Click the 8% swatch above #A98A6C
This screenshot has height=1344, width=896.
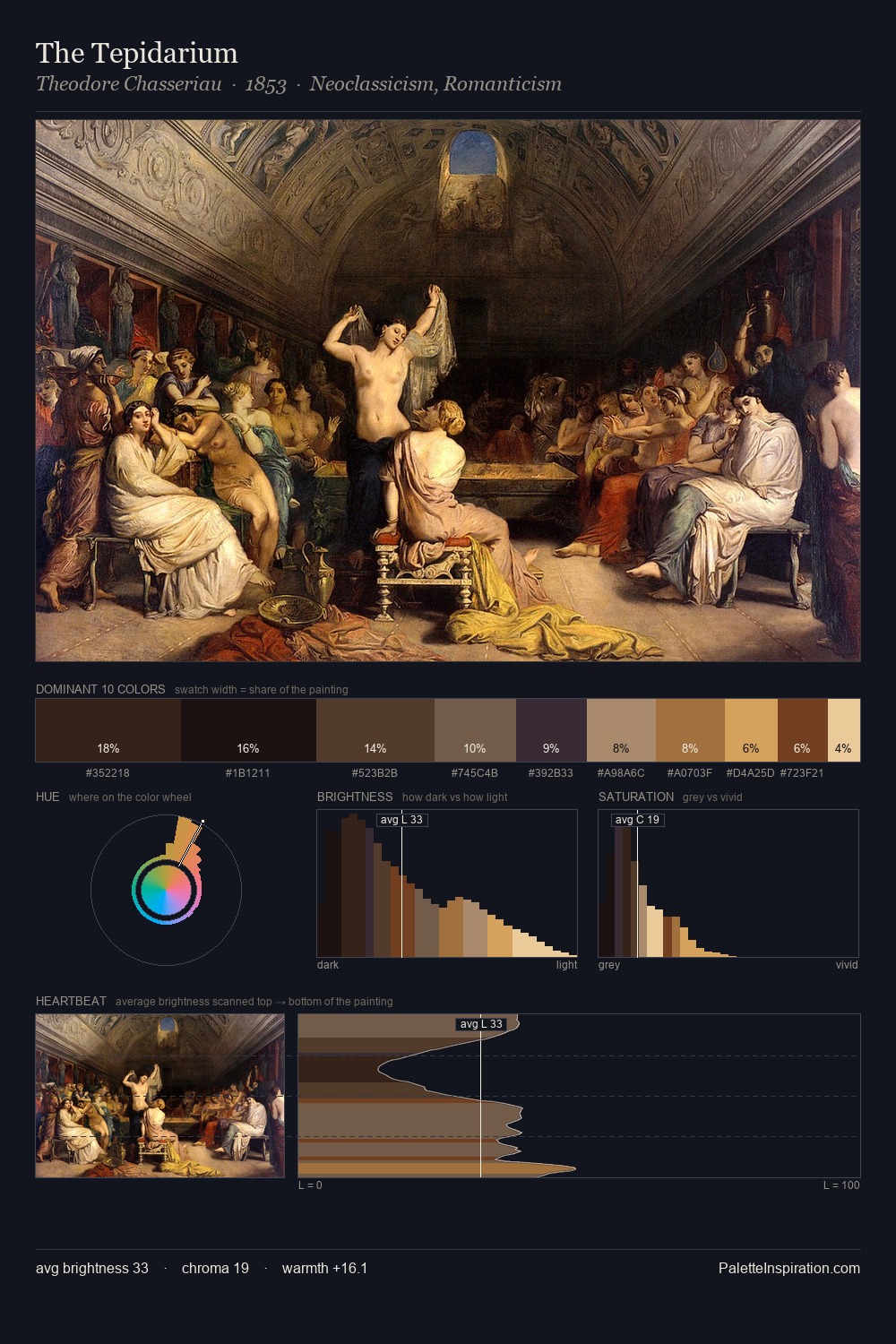[x=621, y=730]
